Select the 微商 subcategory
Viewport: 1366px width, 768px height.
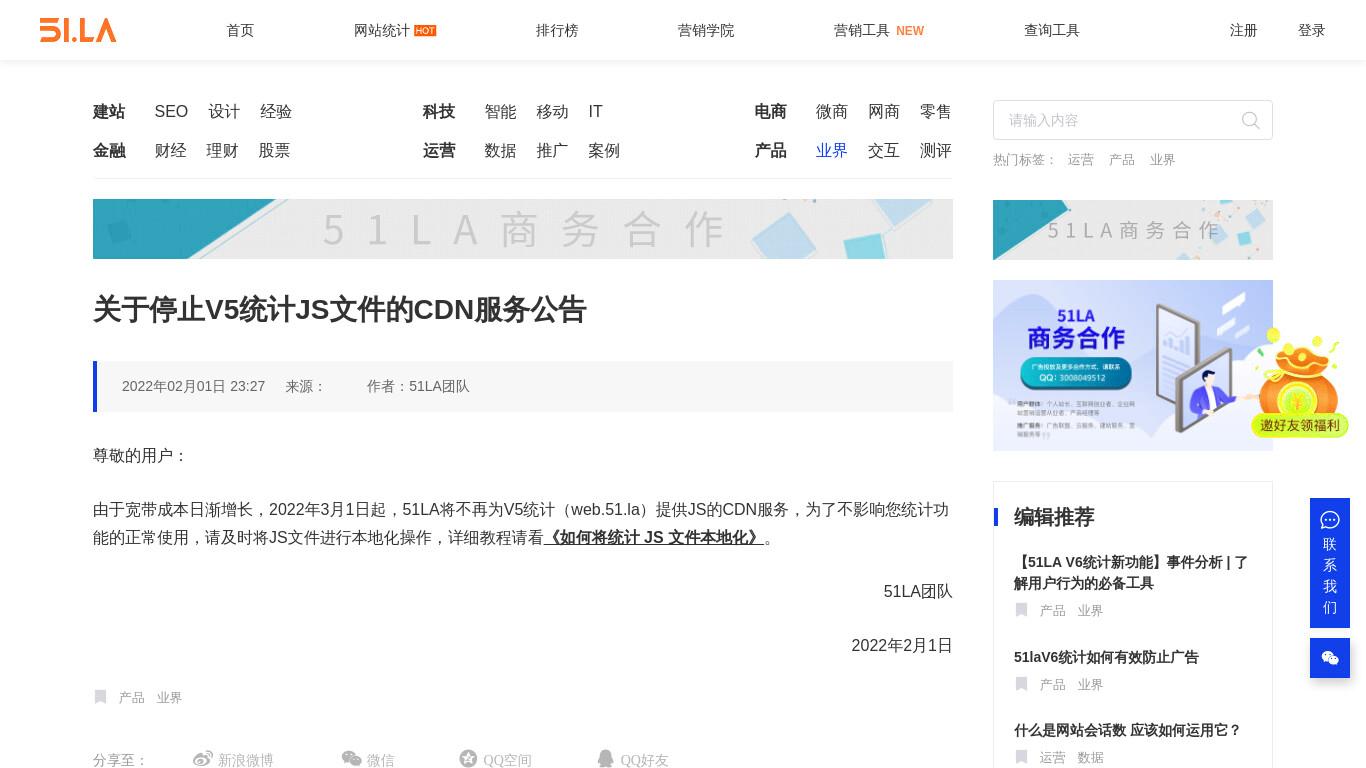coord(832,112)
